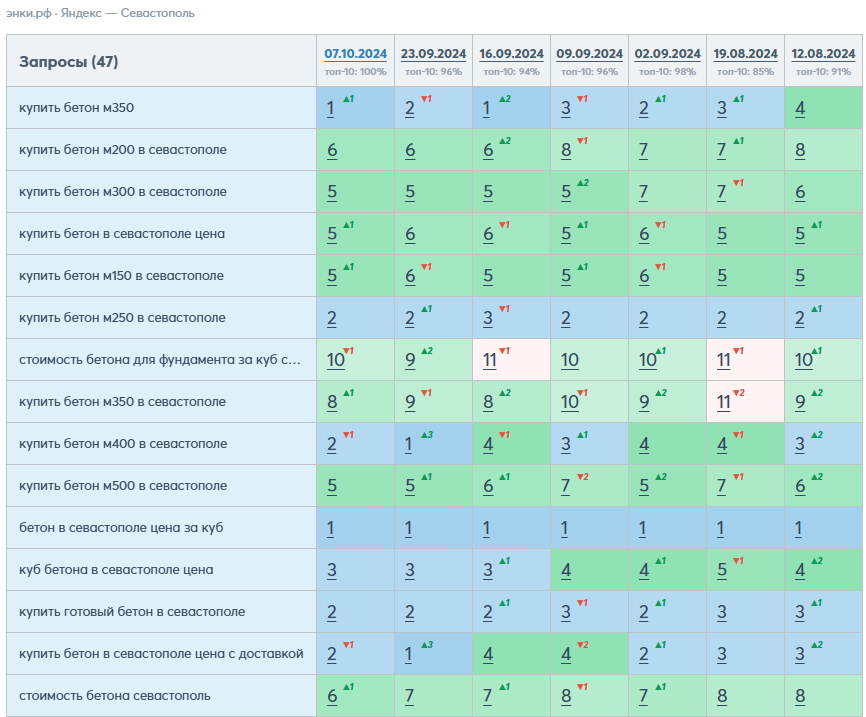The height and width of the screenshot is (717, 866).
Task: Click position 7 for купить бетон м500 on 09.09.2024
Action: [x=566, y=486]
